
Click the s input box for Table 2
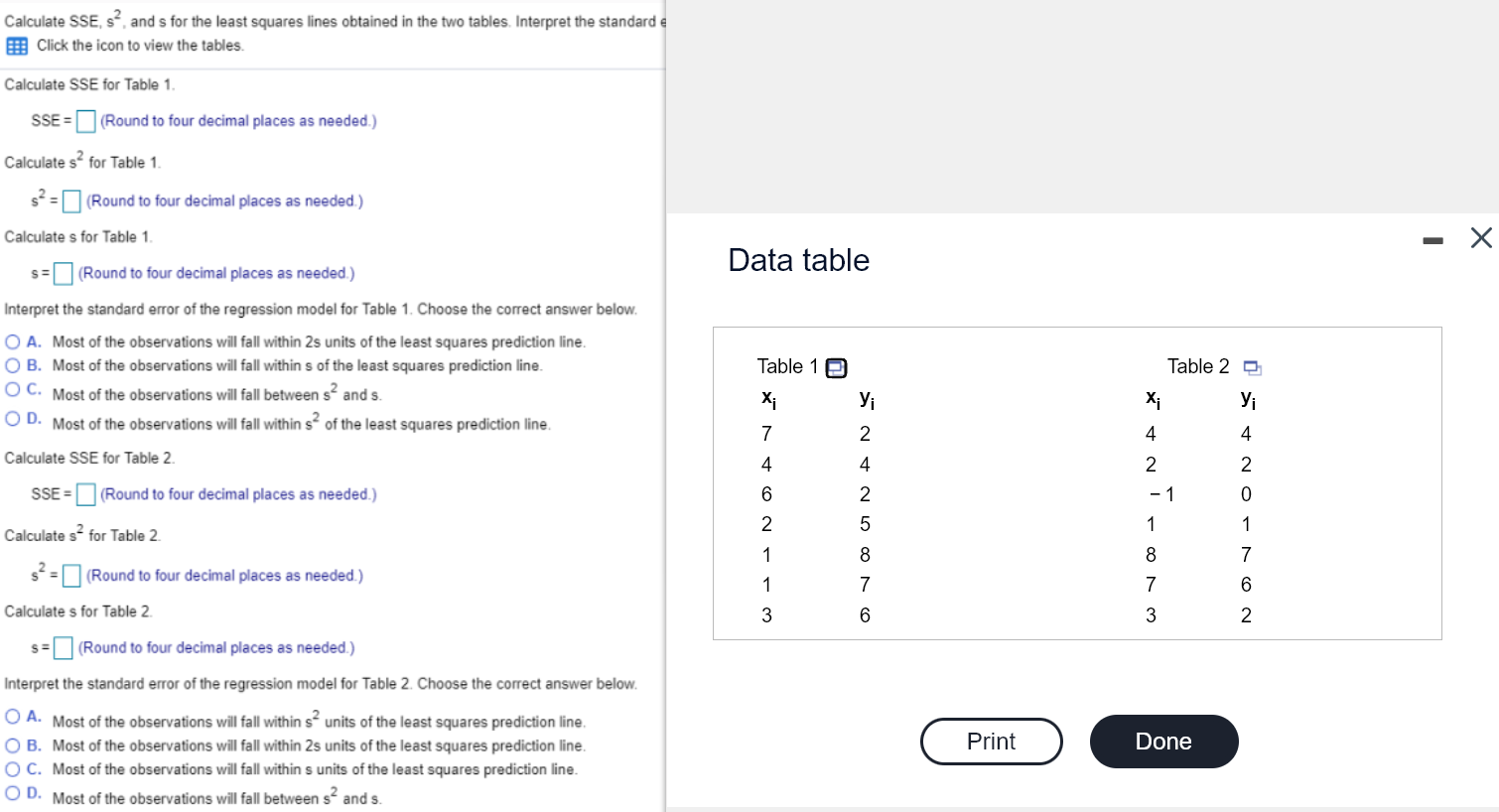(x=64, y=648)
